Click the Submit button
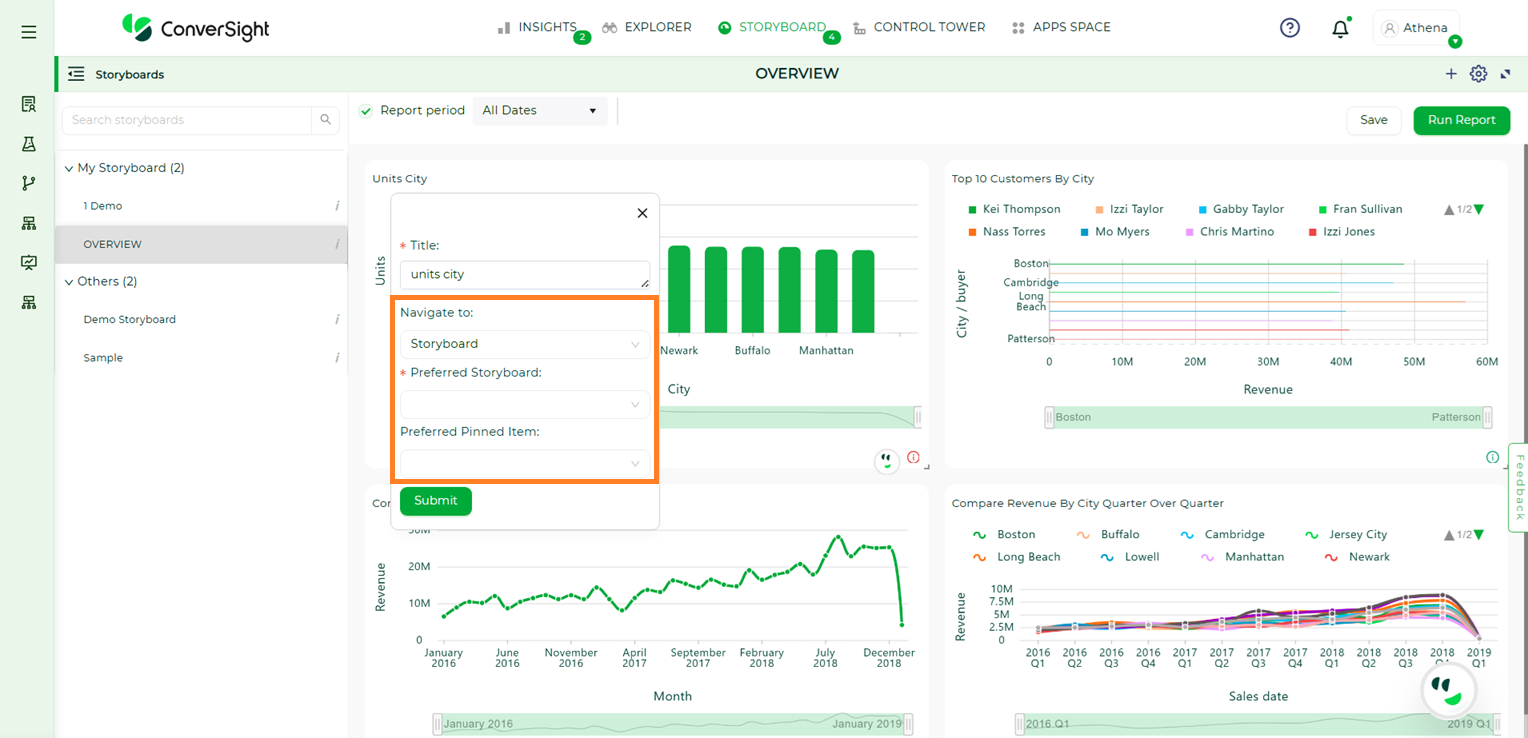The width and height of the screenshot is (1528, 738). (x=436, y=501)
